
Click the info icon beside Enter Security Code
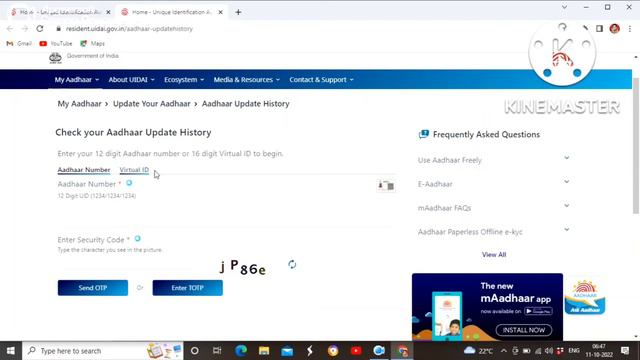(138, 239)
